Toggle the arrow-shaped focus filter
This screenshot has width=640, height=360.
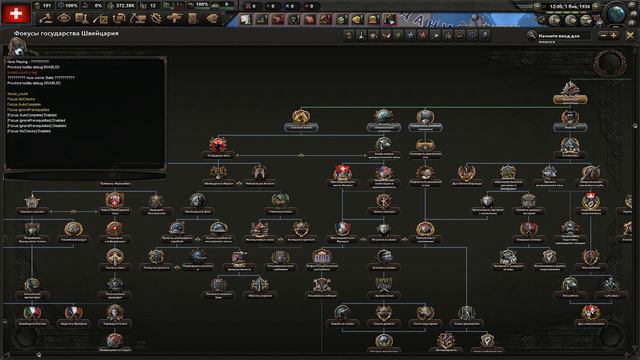pos(435,36)
